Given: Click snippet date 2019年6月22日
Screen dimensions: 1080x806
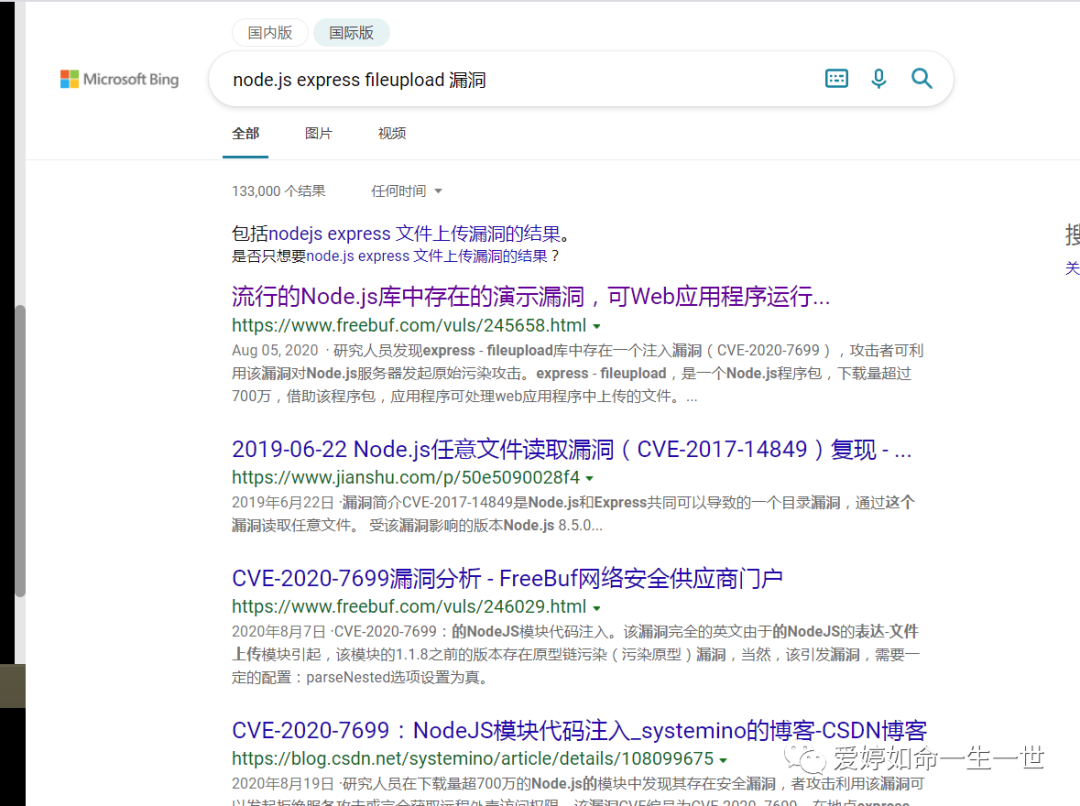Looking at the screenshot, I should pos(282,503).
